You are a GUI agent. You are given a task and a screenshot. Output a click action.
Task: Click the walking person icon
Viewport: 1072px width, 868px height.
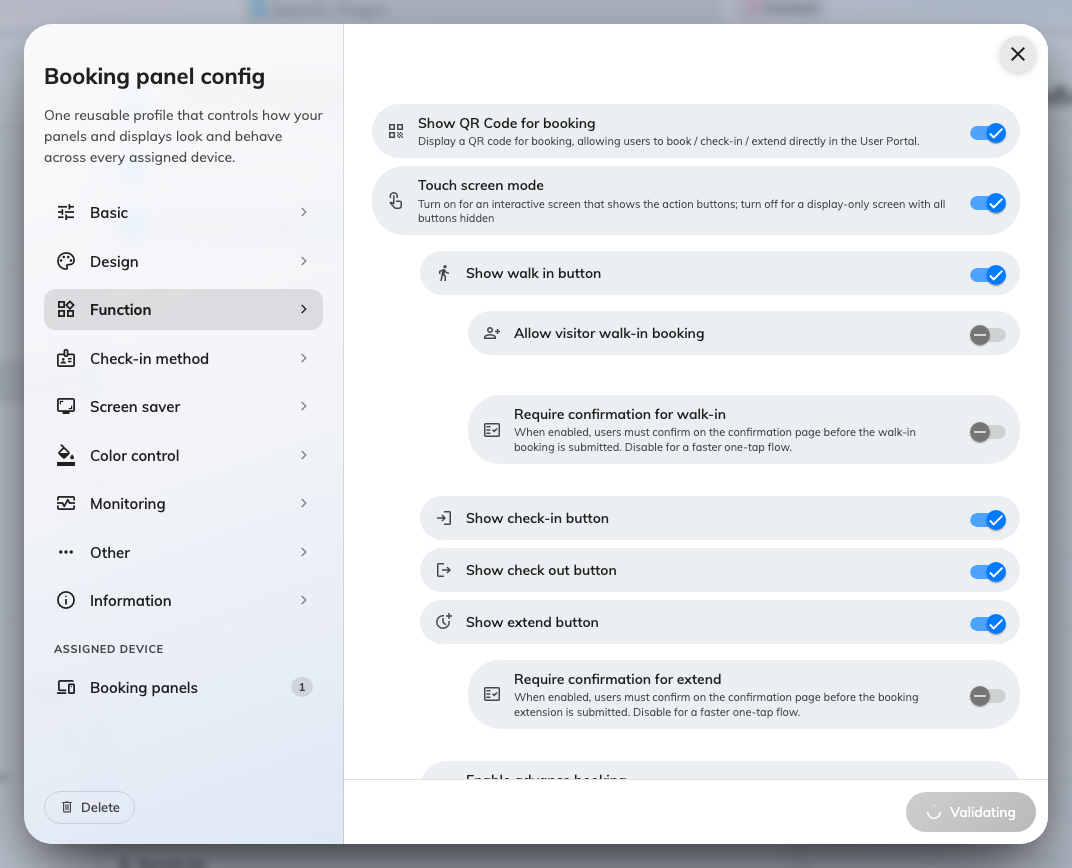444,273
